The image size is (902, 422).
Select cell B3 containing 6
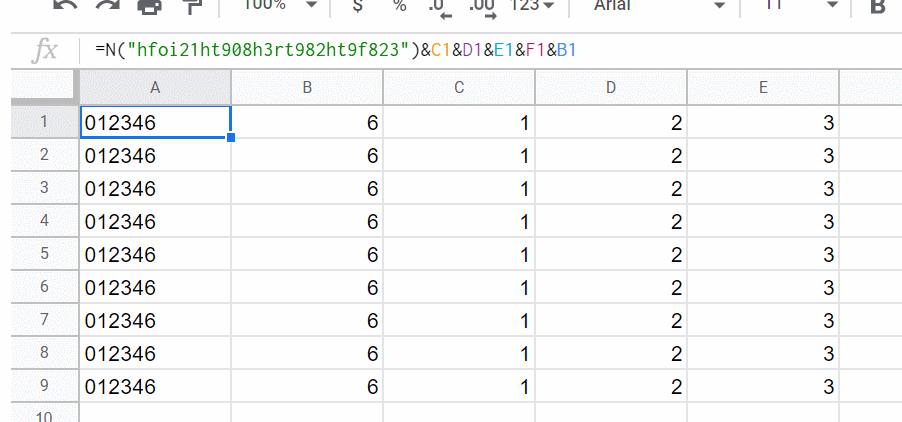tap(307, 188)
